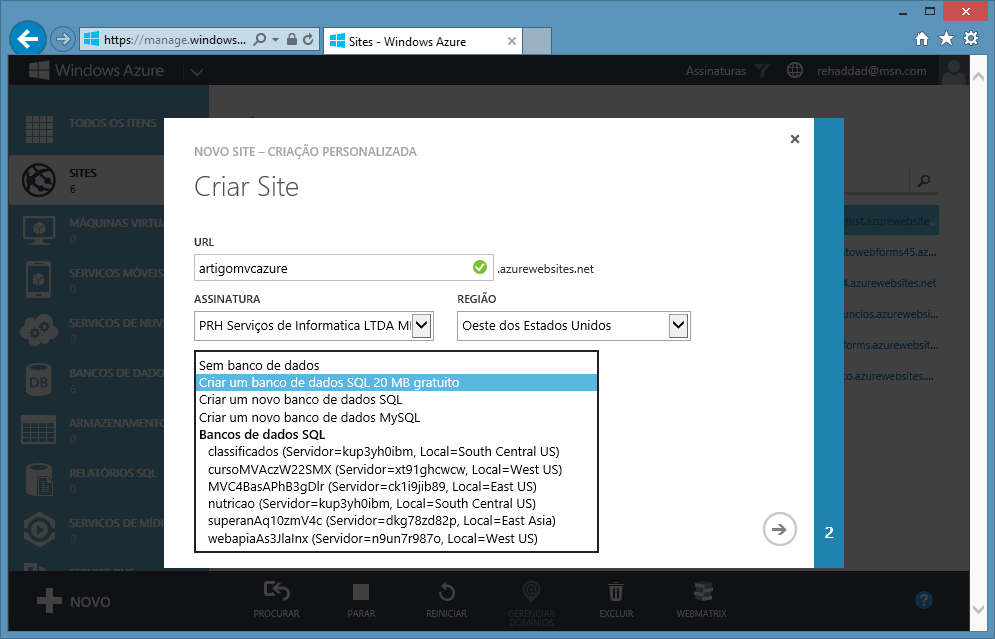Image resolution: width=995 pixels, height=639 pixels.
Task: Go to next step arrow button
Action: (779, 529)
